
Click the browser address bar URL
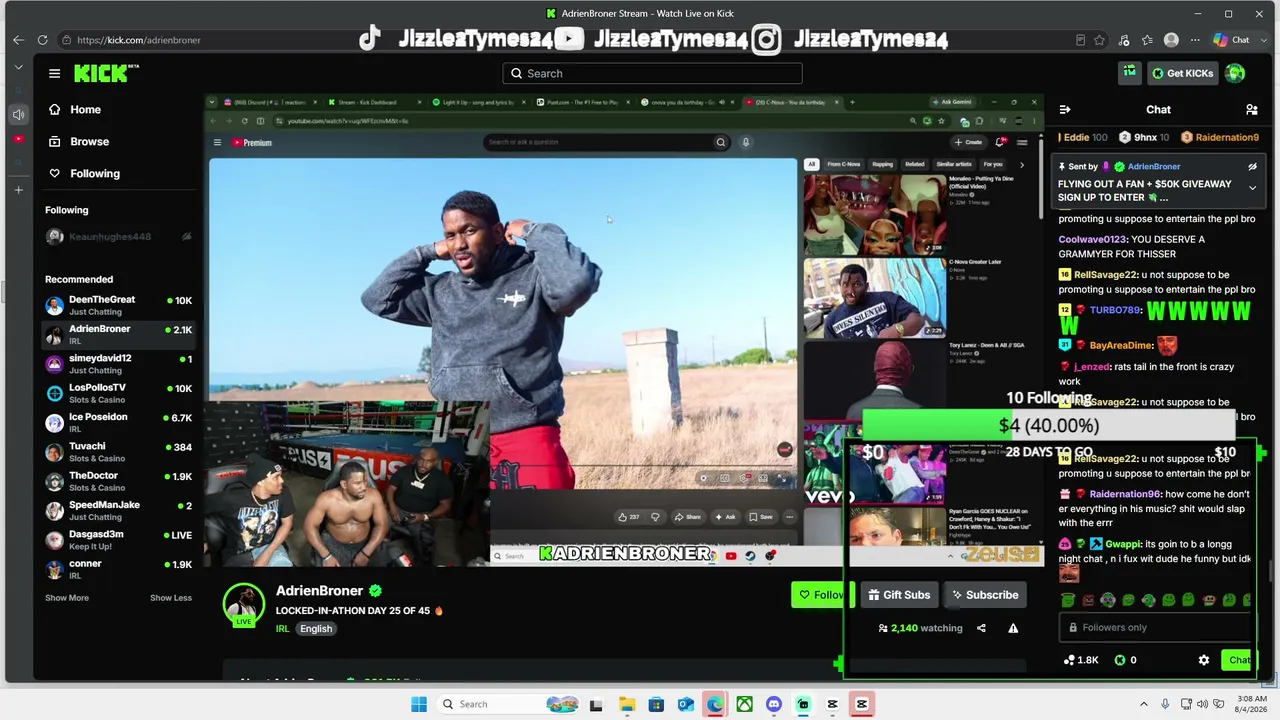139,40
